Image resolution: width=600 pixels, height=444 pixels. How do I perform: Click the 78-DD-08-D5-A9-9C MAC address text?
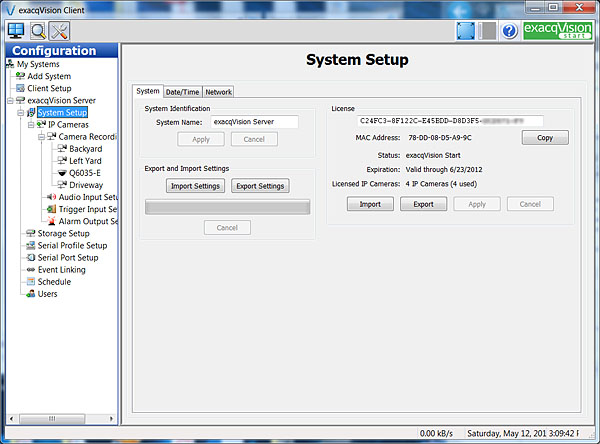click(x=440, y=138)
